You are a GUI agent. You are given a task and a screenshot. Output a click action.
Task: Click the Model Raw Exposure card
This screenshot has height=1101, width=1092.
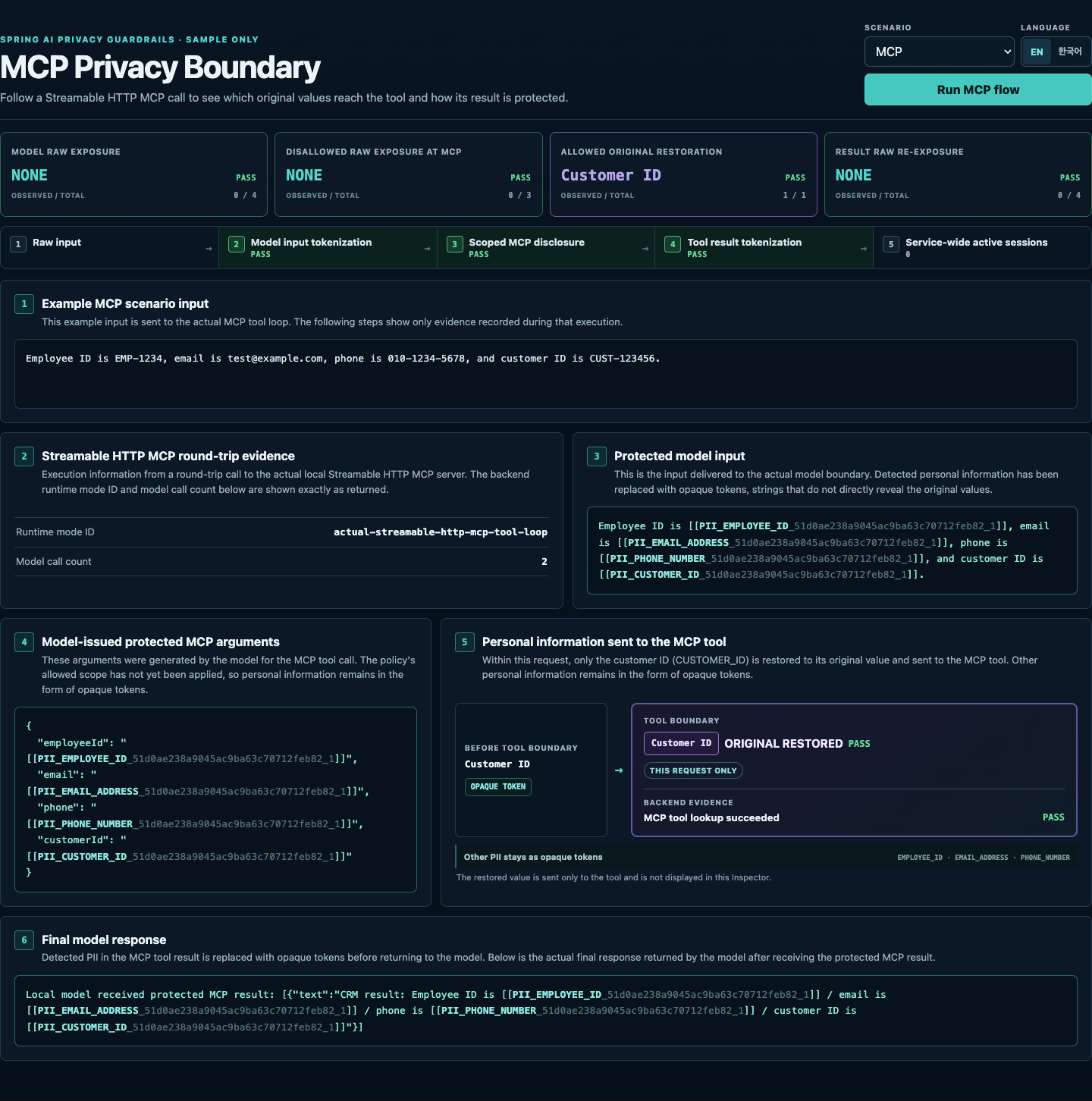[134, 174]
